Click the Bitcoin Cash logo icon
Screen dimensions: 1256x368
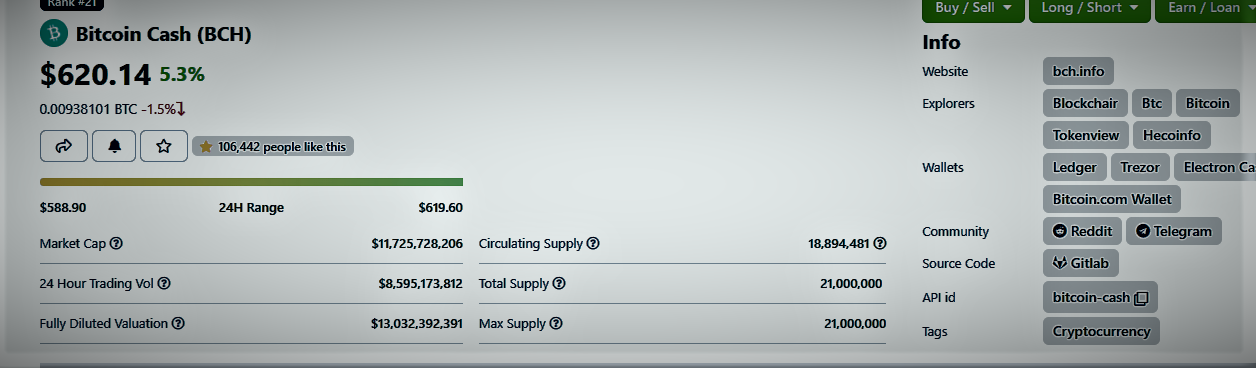54,34
